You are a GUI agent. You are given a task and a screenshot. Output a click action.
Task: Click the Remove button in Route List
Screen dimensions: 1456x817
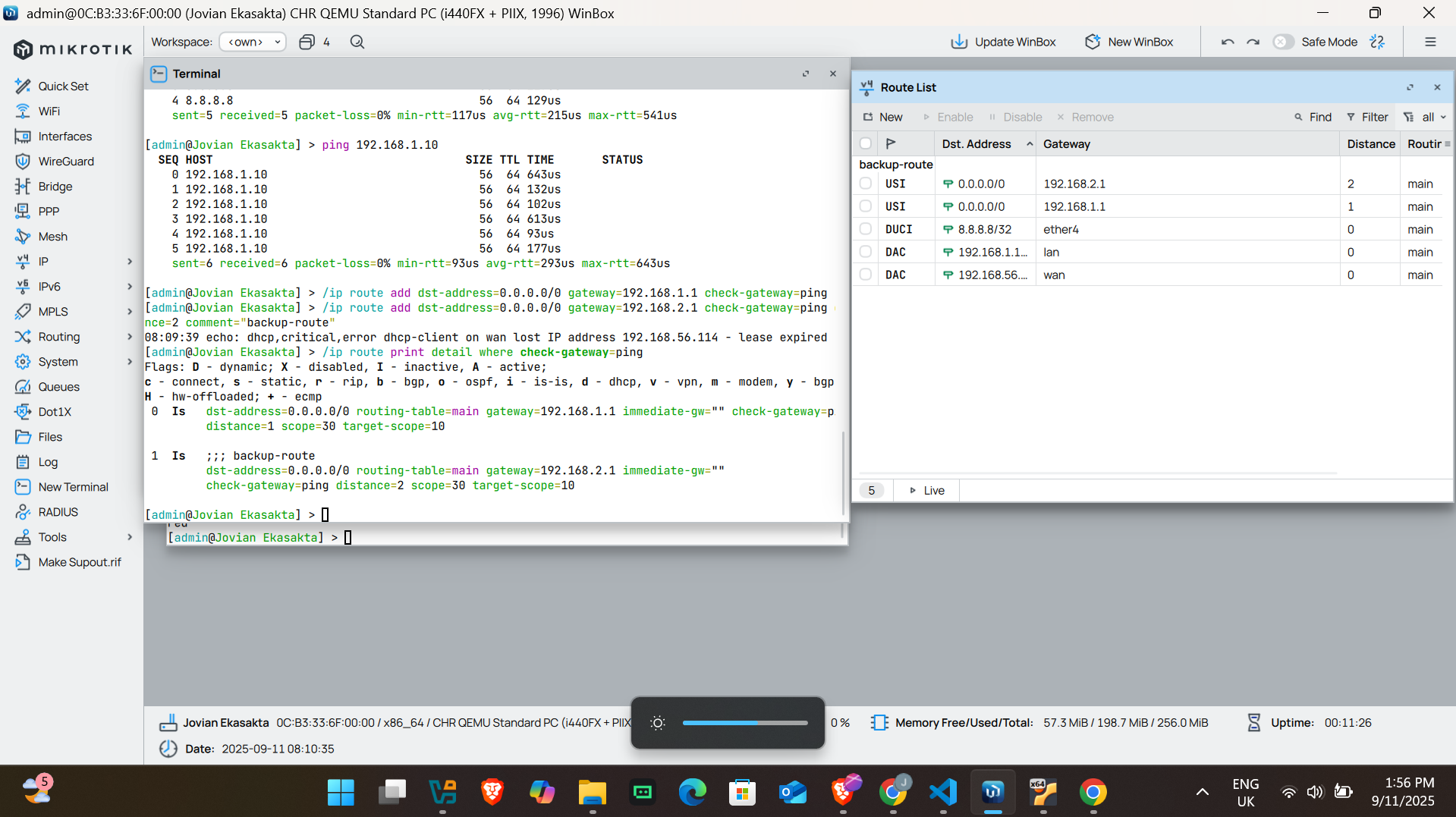point(1085,117)
